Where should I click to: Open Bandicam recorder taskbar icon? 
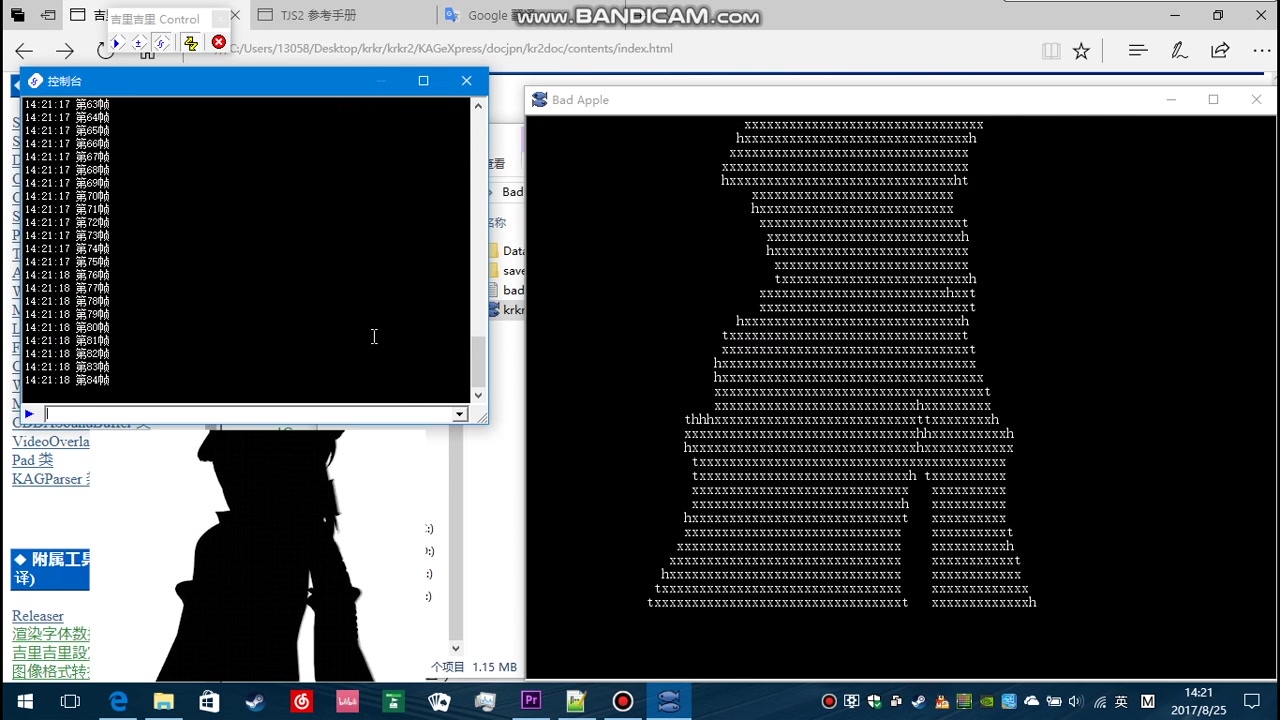623,701
